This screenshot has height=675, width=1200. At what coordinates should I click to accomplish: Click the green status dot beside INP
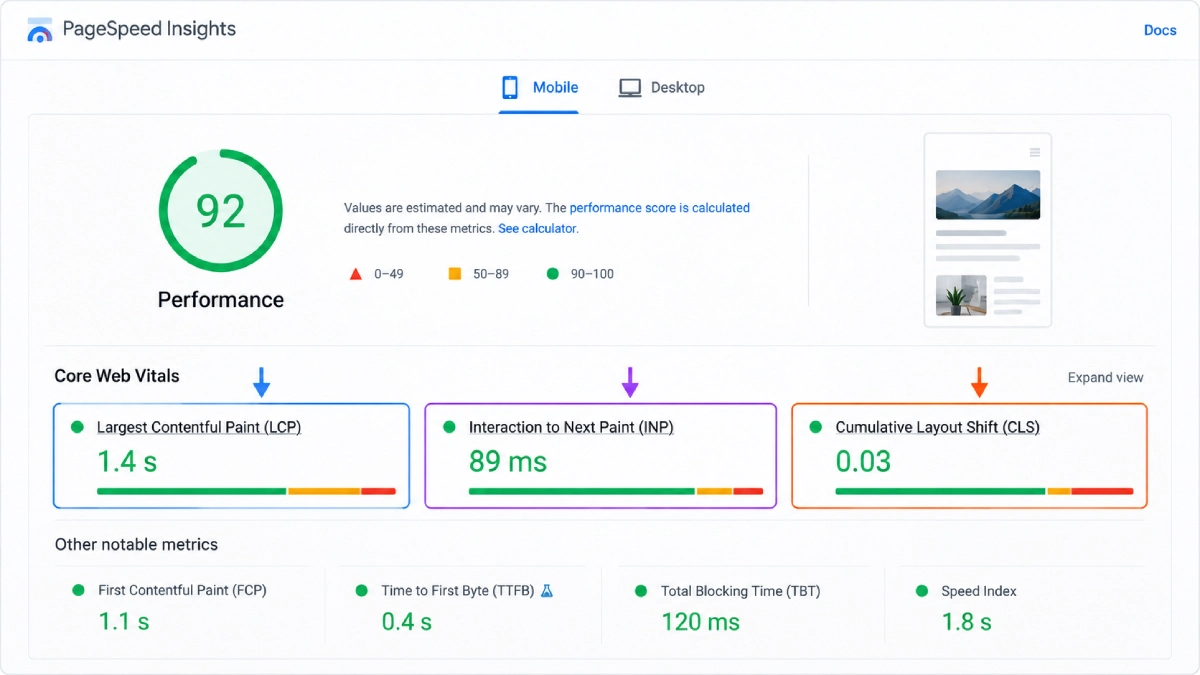point(449,427)
